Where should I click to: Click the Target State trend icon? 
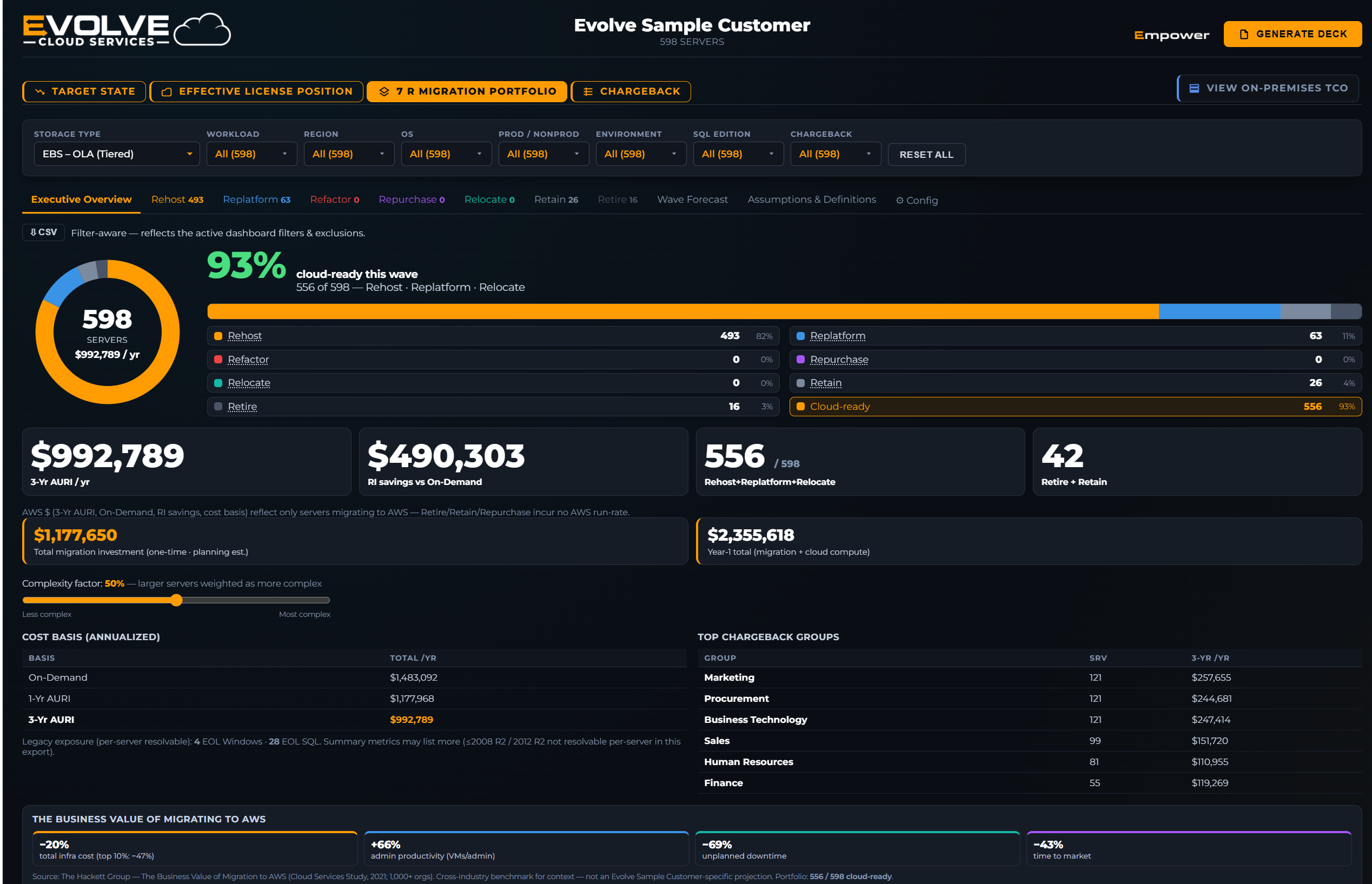coord(39,92)
